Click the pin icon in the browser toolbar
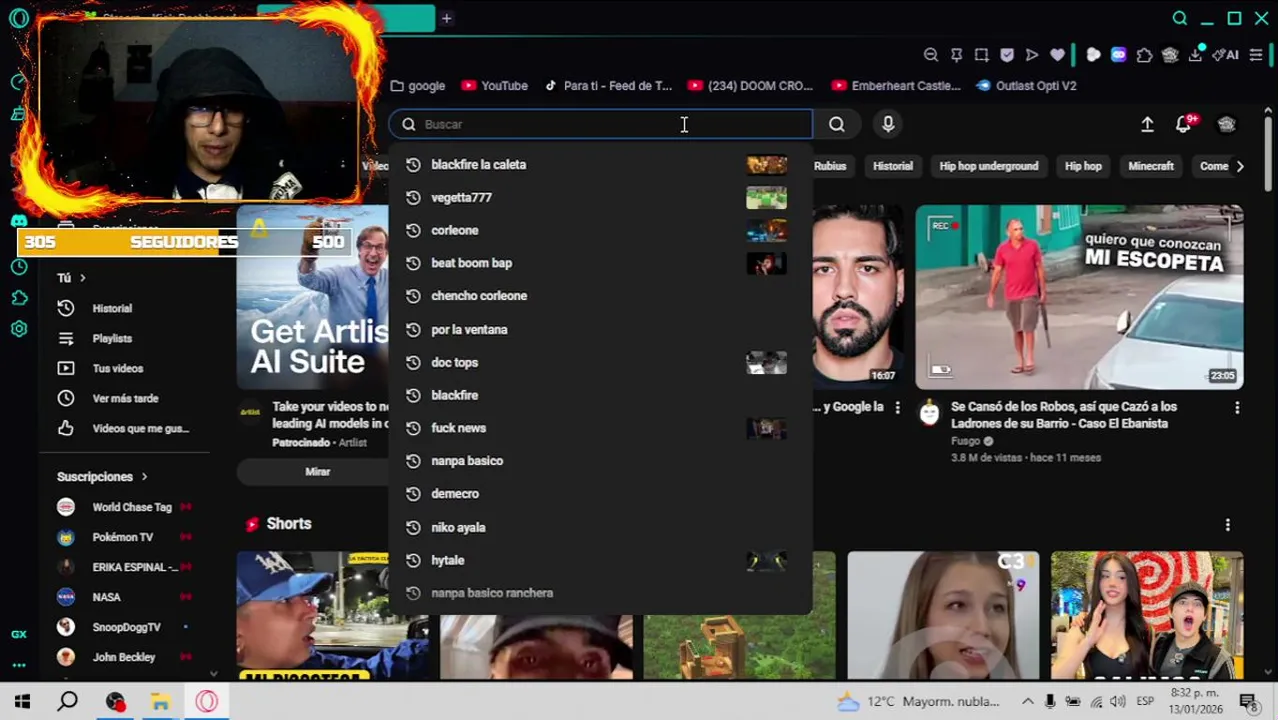The height and width of the screenshot is (720, 1278). pyautogui.click(x=956, y=55)
